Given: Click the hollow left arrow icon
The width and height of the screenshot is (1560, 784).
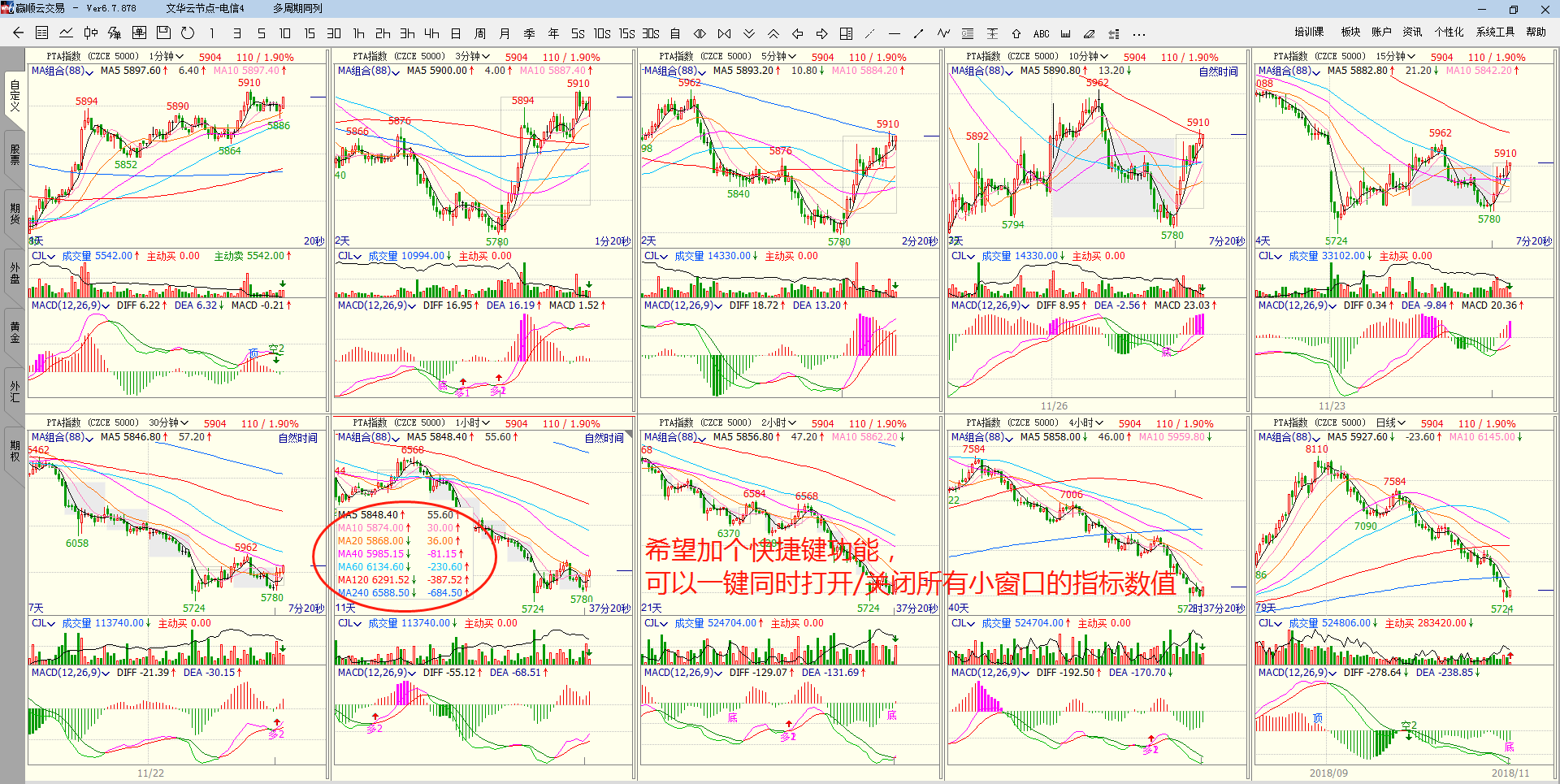Looking at the screenshot, I should tap(798, 33).
